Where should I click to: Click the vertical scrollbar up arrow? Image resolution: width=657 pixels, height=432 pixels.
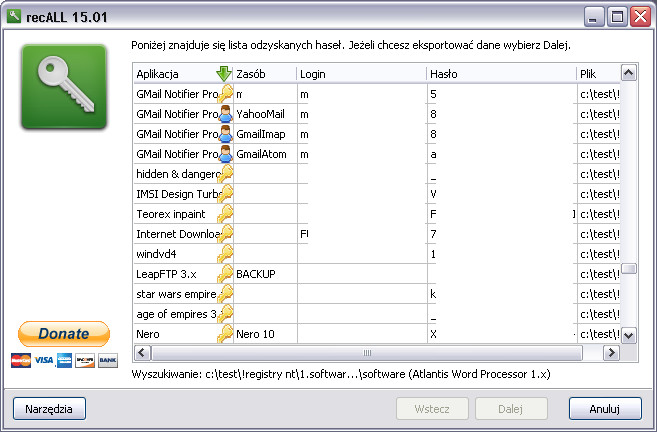[x=629, y=73]
